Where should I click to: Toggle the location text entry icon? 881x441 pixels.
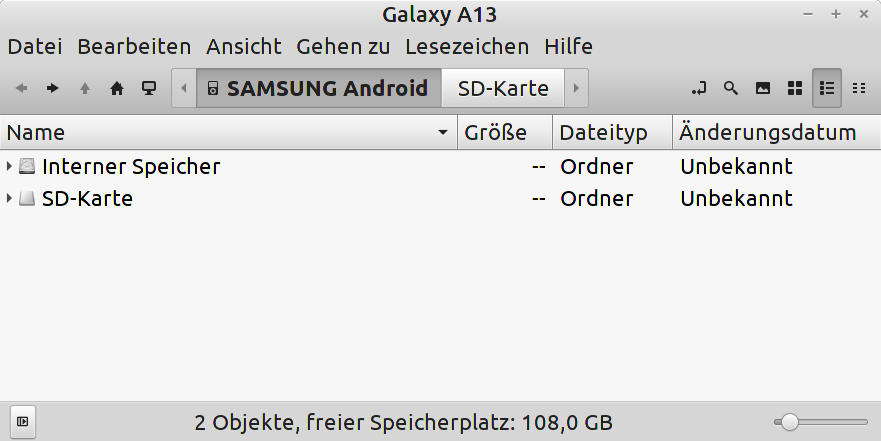point(699,88)
